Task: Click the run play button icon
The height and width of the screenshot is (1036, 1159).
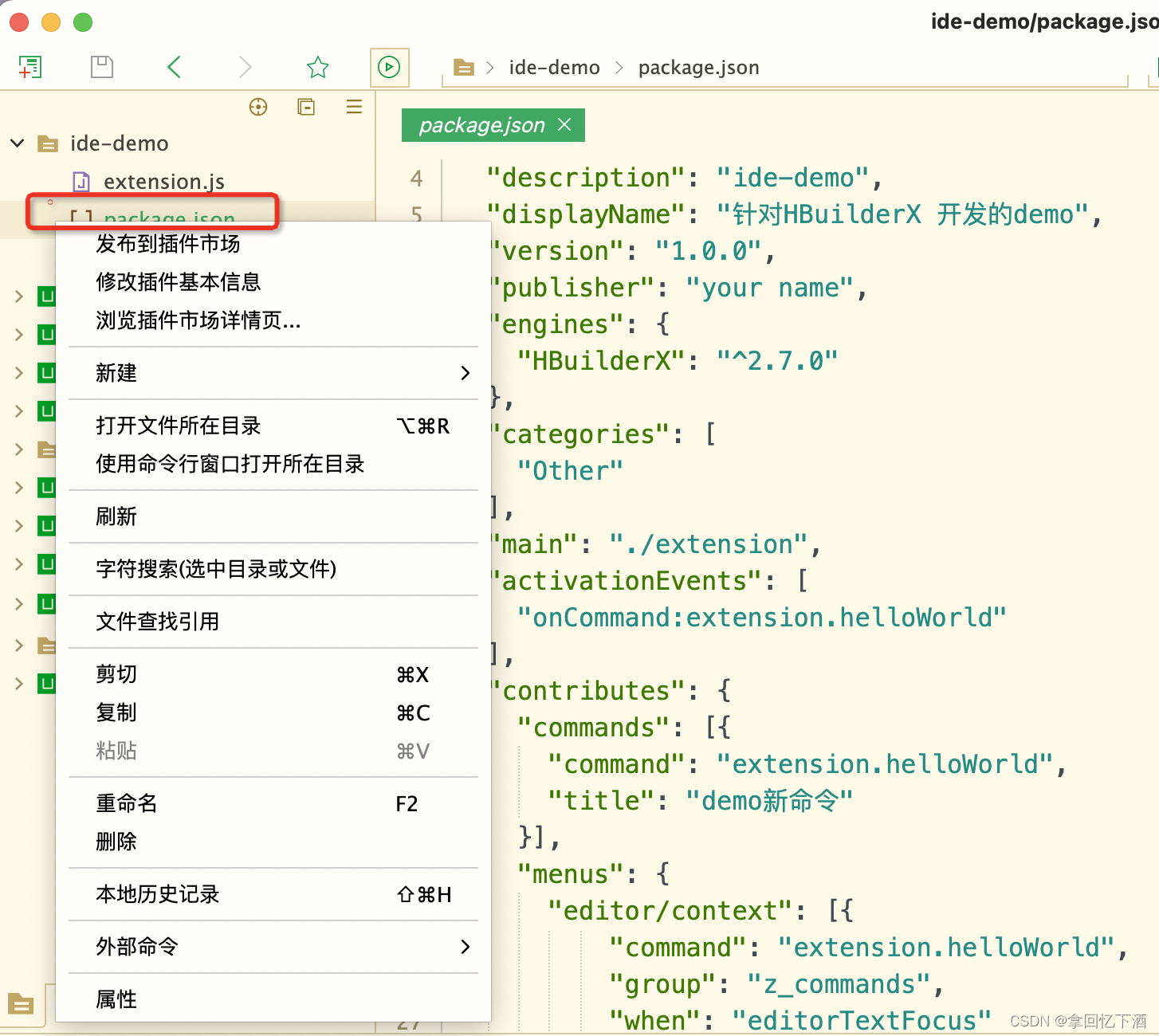Action: tap(389, 67)
